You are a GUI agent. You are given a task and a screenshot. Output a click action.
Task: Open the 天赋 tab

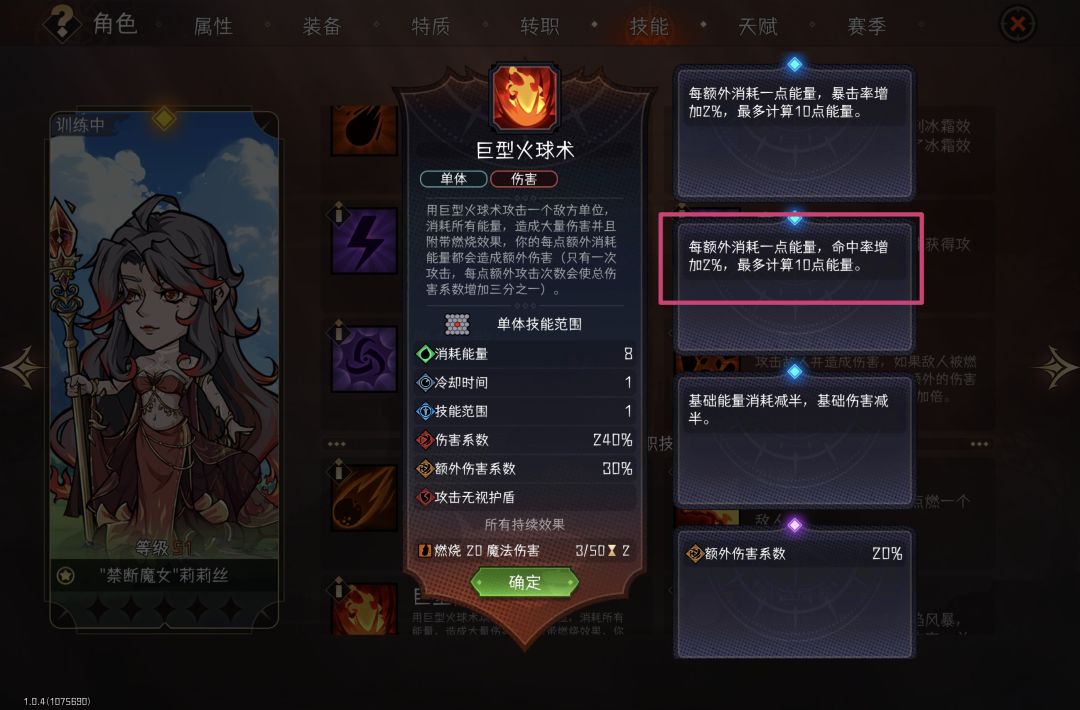pyautogui.click(x=758, y=26)
